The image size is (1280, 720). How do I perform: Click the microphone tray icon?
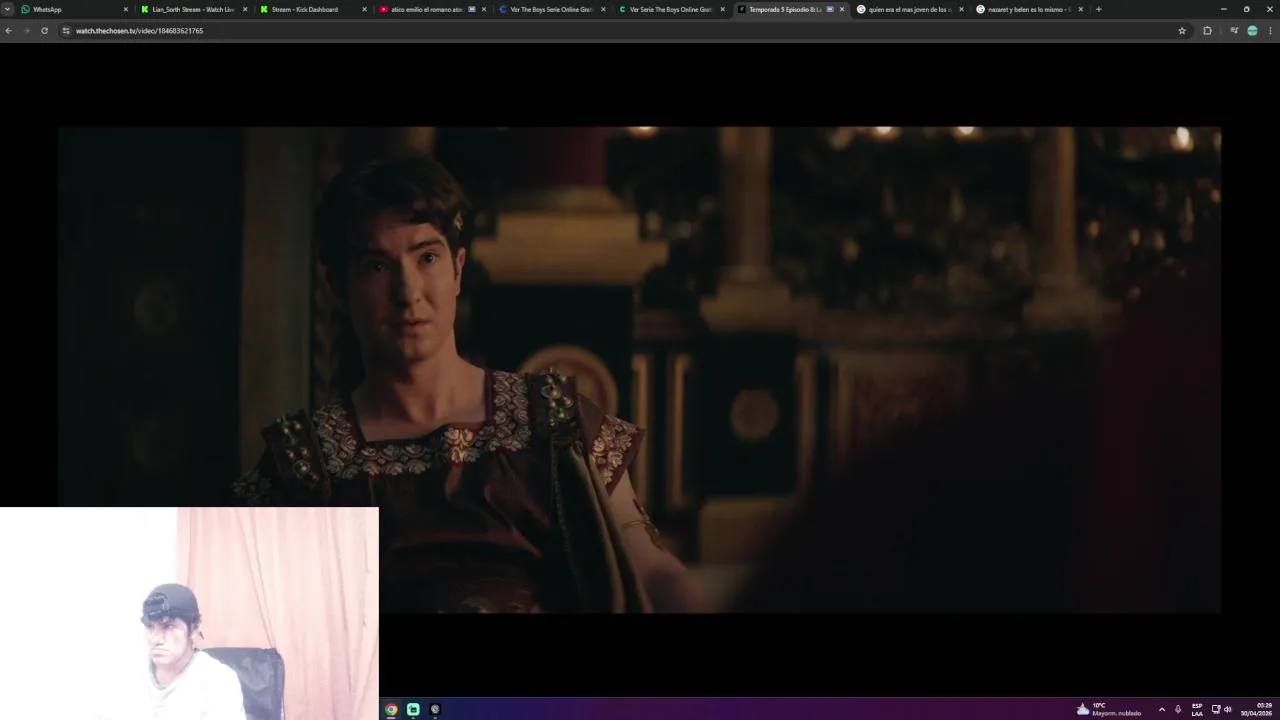point(1178,709)
